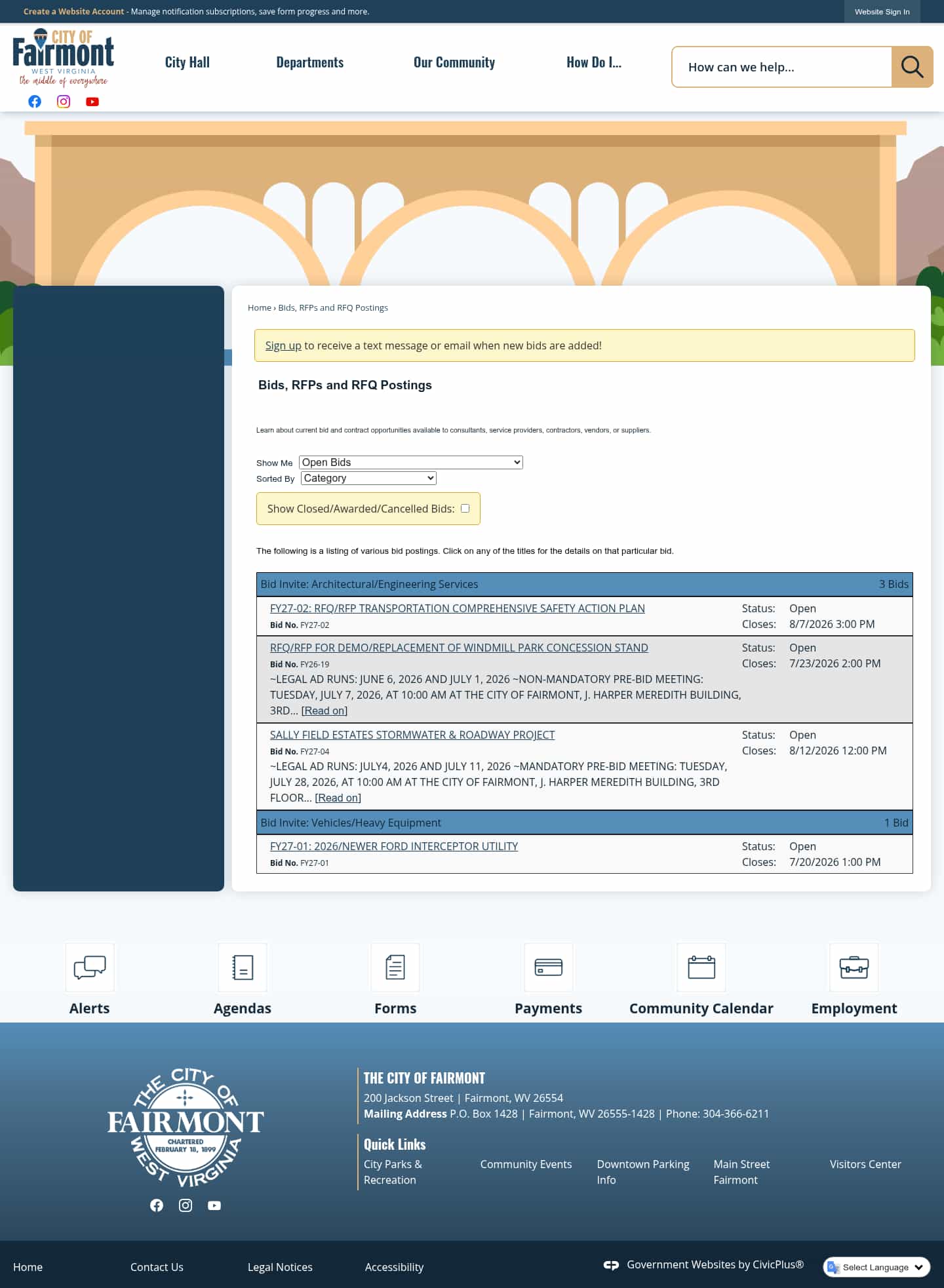Open the Select Language dropdown
944x1288 pixels.
click(876, 1267)
